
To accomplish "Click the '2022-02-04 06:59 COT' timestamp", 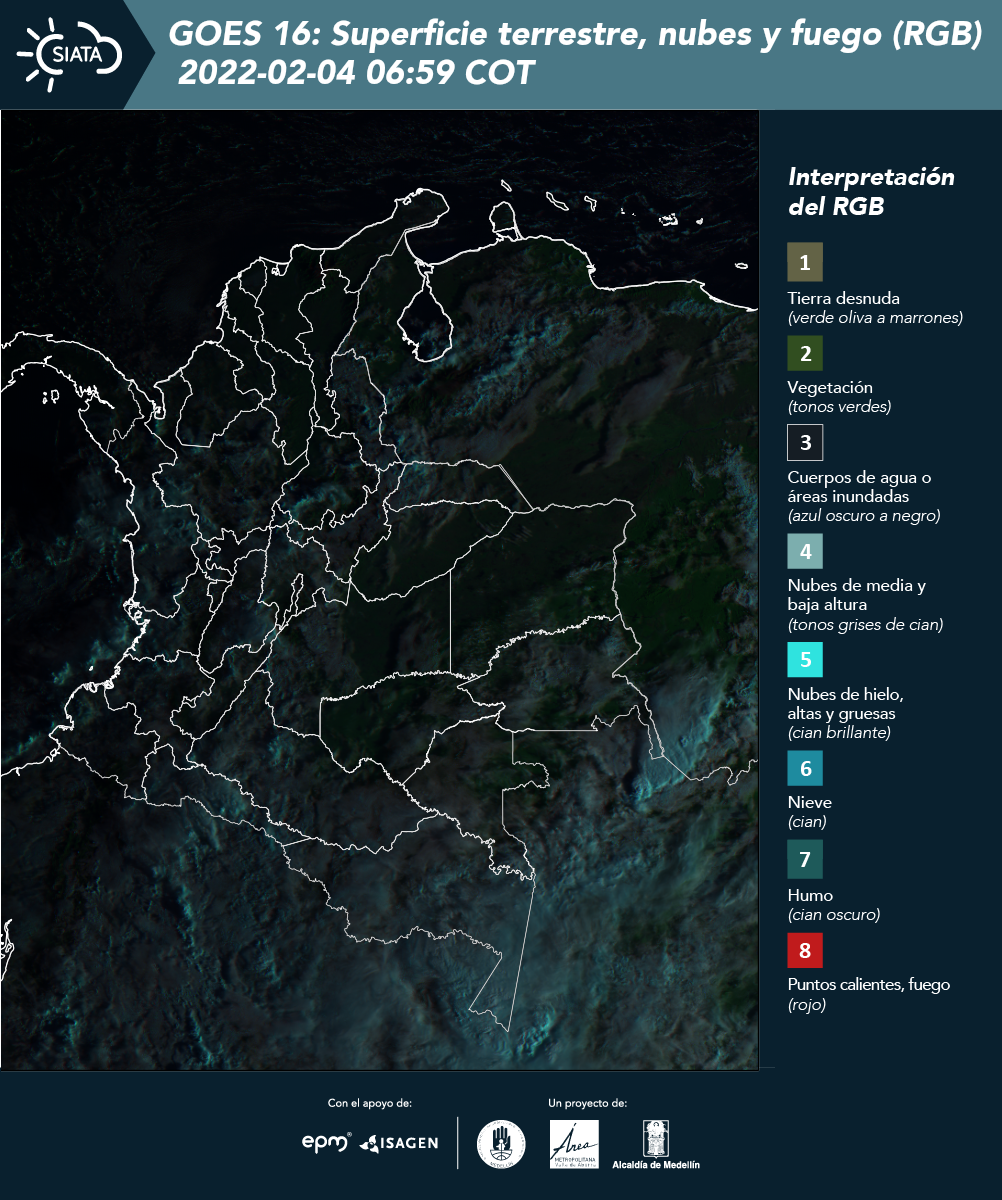I will [356, 73].
